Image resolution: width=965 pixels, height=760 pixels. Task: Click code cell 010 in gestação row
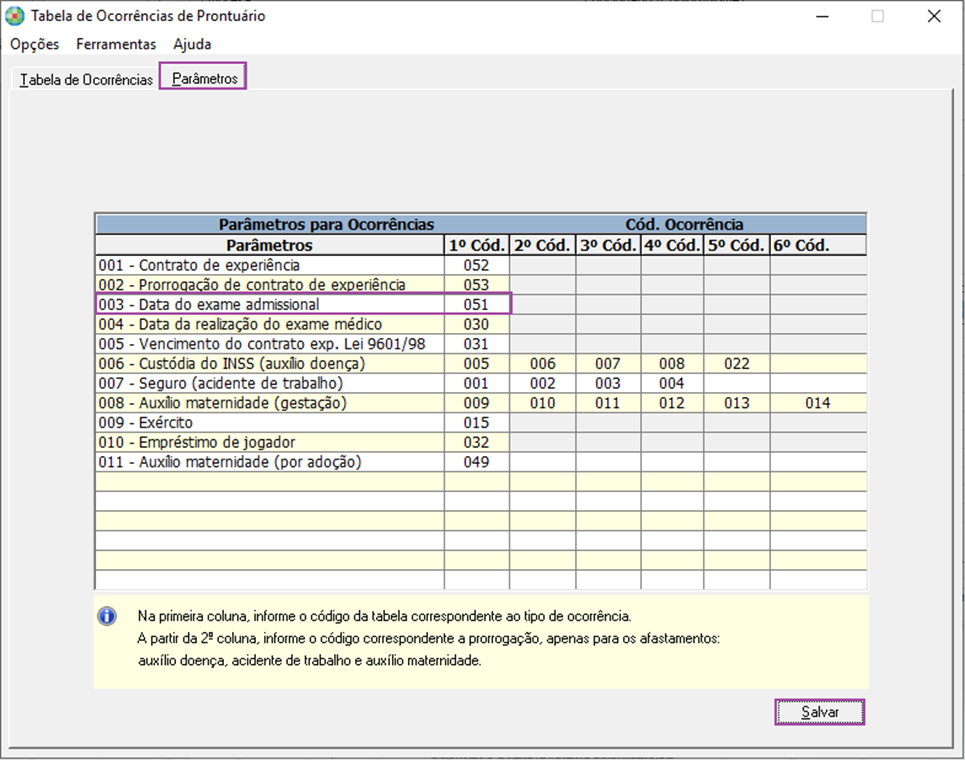[x=543, y=403]
